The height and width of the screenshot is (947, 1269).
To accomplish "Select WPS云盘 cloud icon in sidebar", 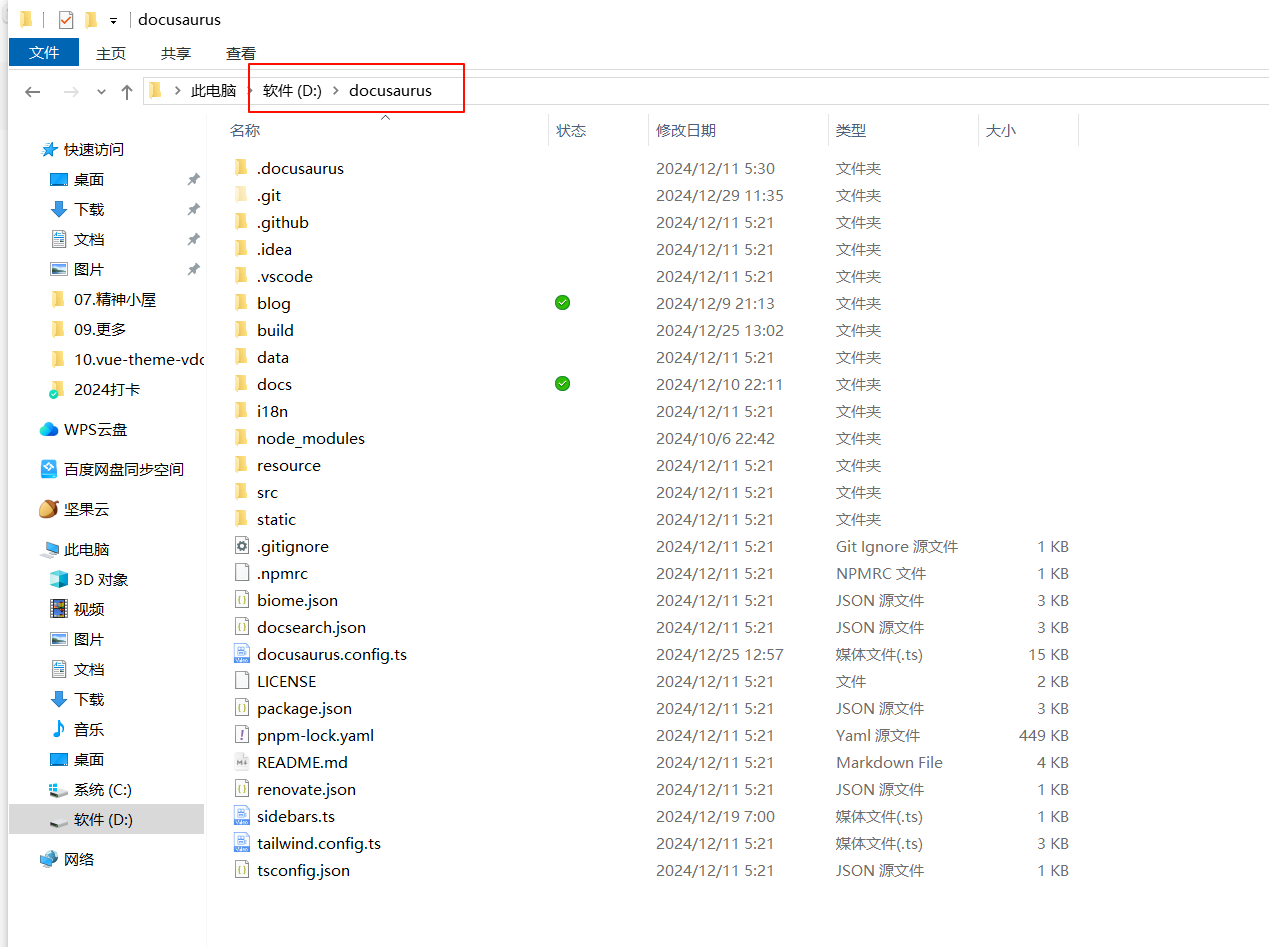I will [x=49, y=429].
